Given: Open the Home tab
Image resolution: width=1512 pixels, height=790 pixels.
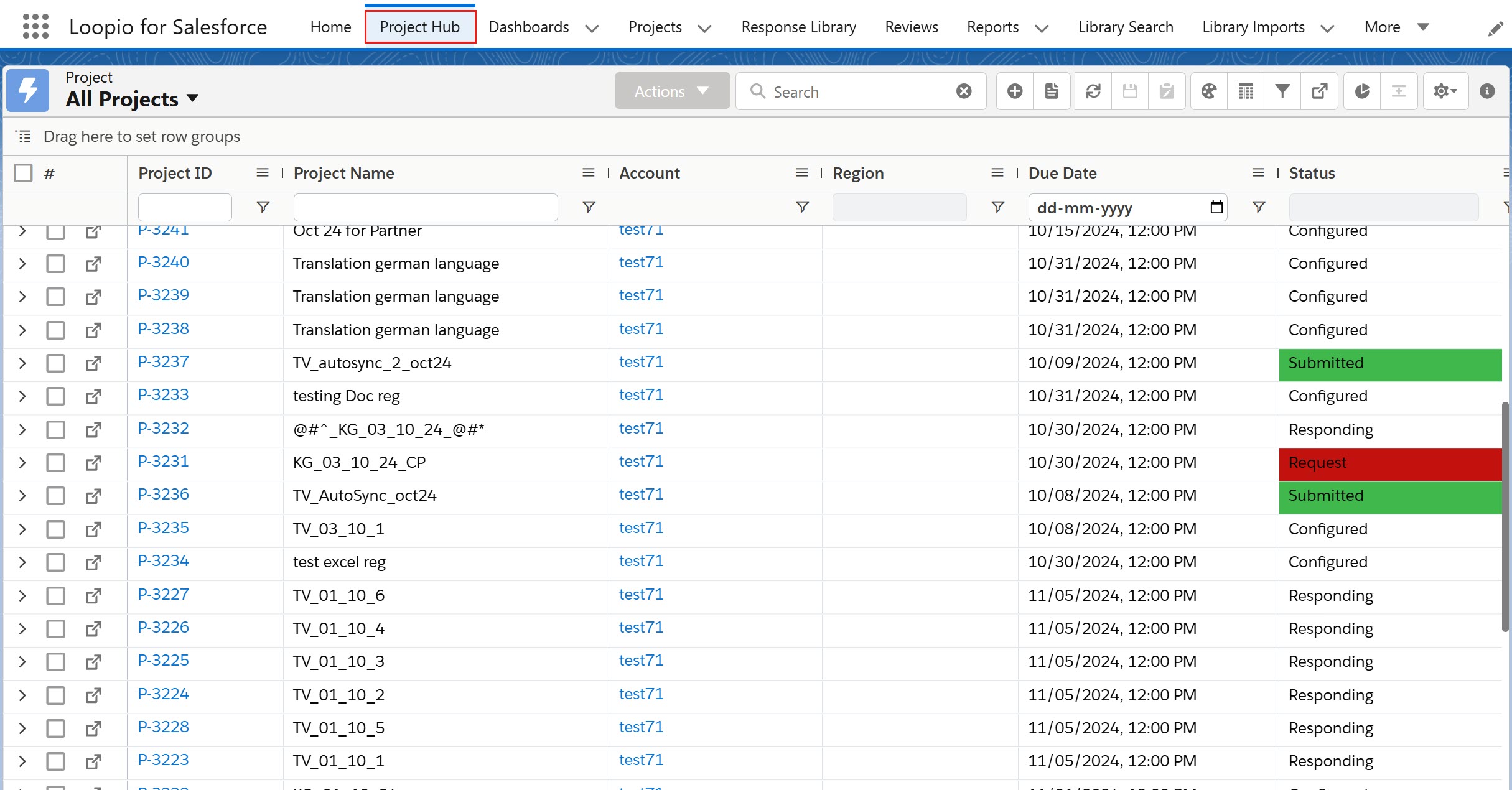Looking at the screenshot, I should click(330, 27).
